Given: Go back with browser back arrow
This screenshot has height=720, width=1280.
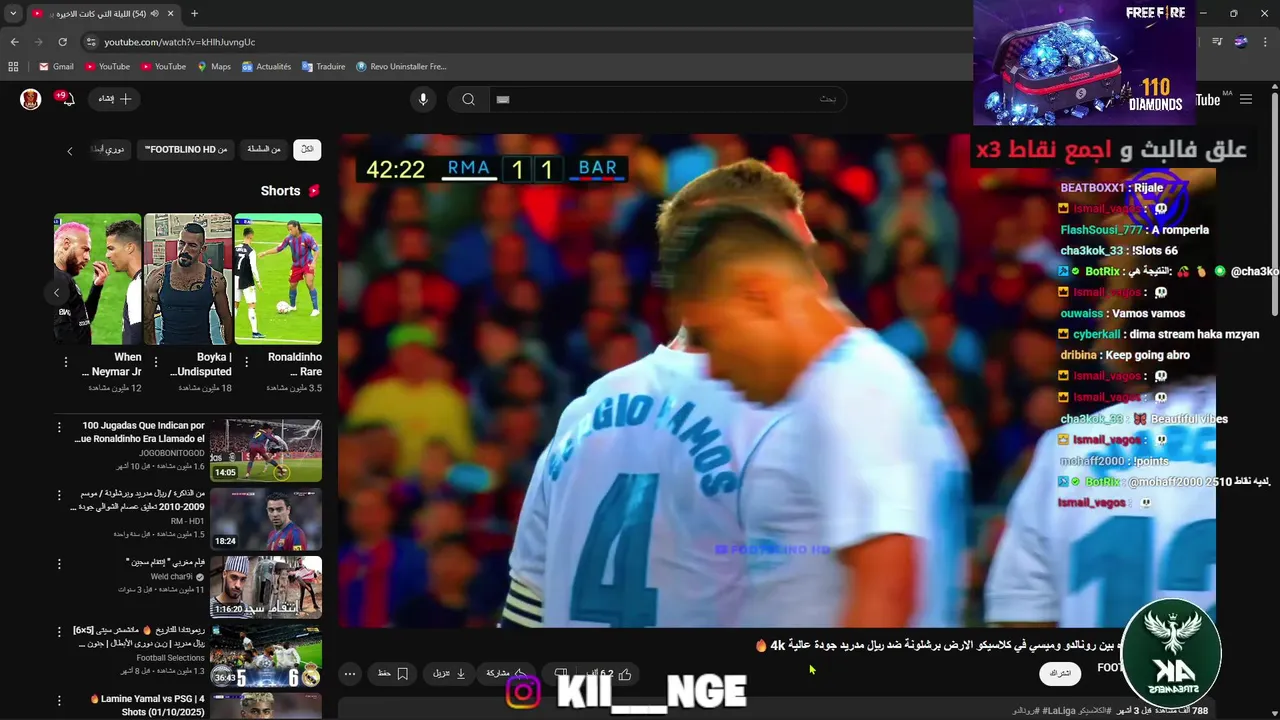Looking at the screenshot, I should coord(14,42).
